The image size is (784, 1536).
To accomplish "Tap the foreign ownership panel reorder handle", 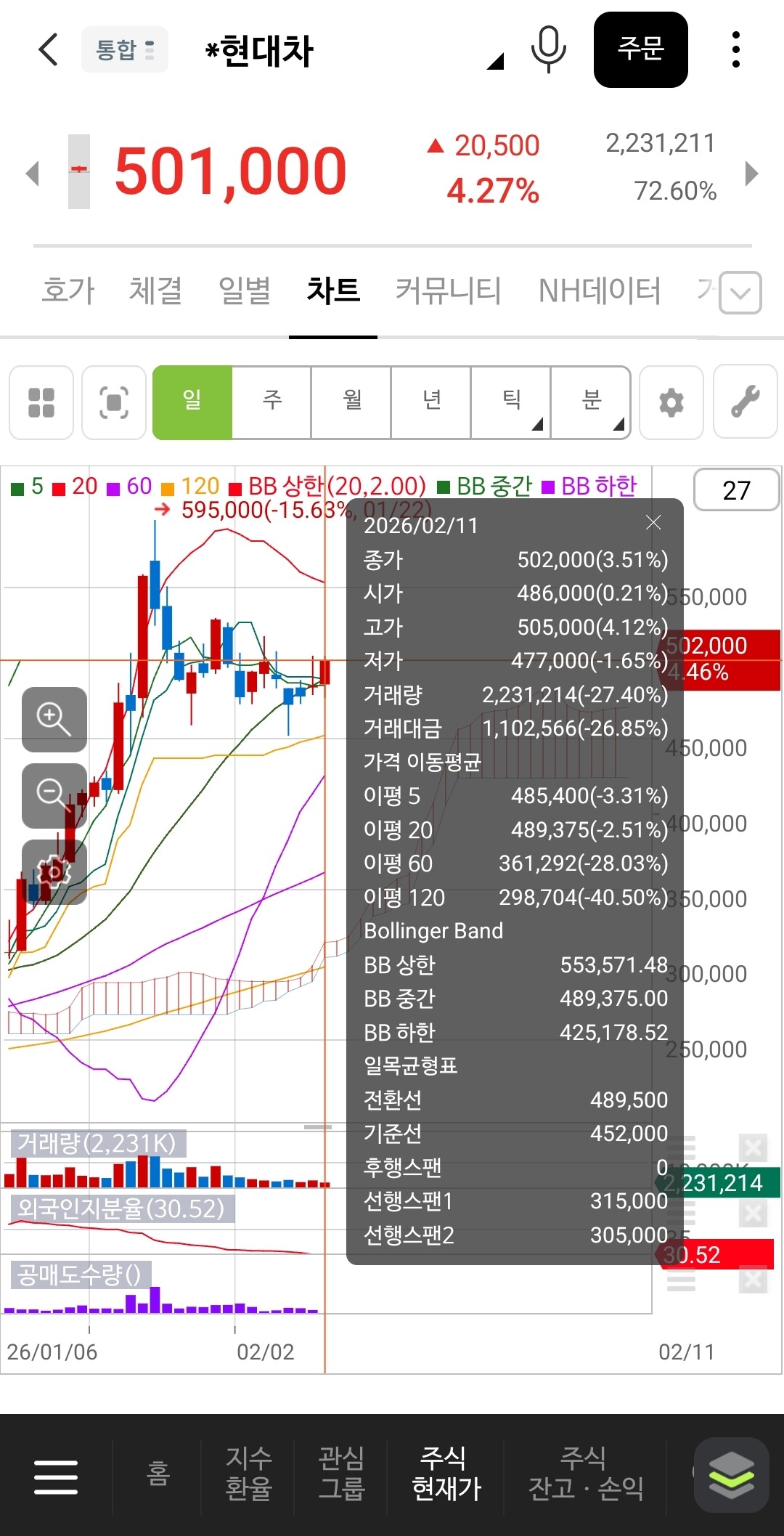I will [681, 1214].
